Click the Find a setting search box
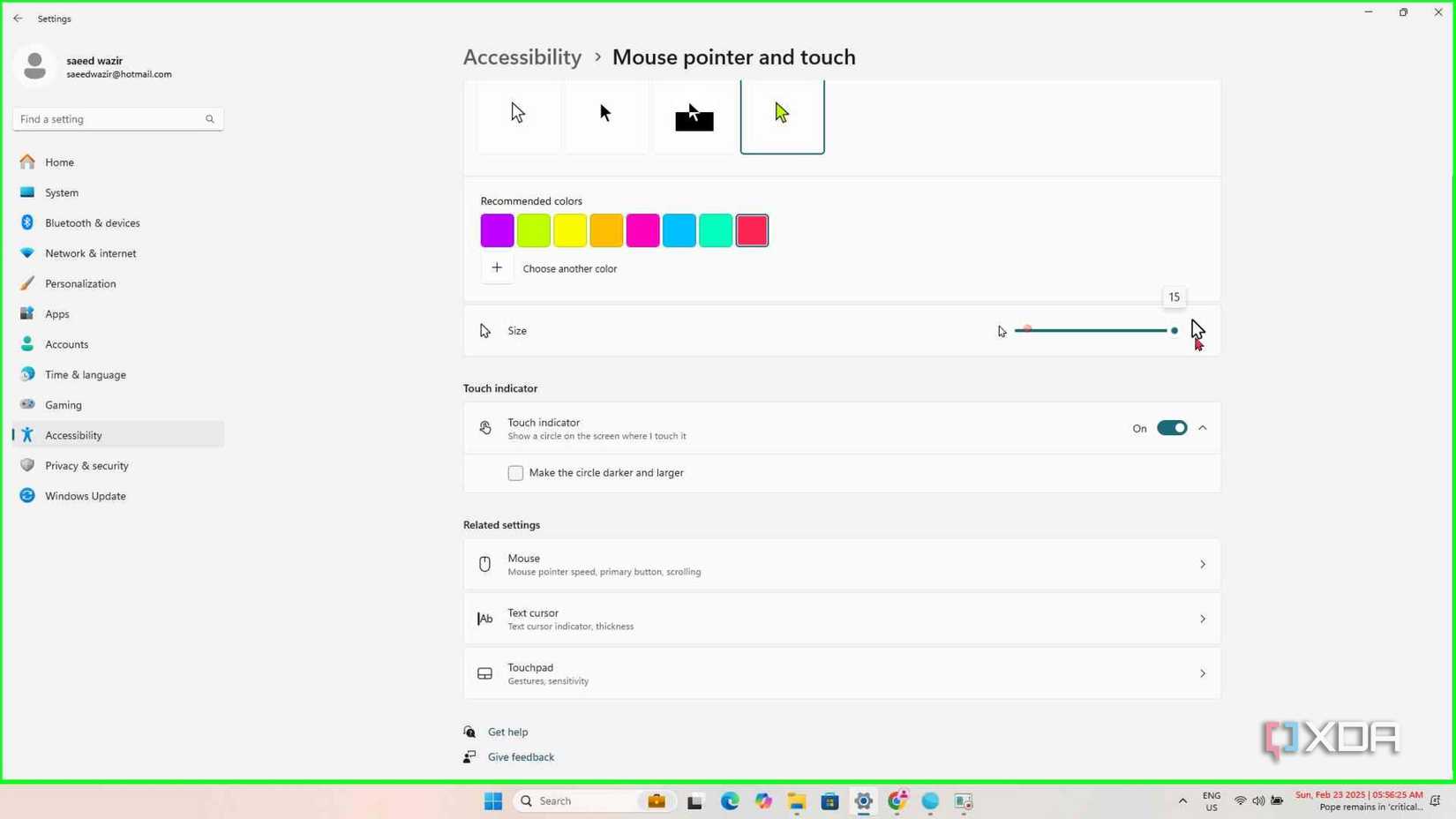Image resolution: width=1456 pixels, height=819 pixels. tap(117, 118)
